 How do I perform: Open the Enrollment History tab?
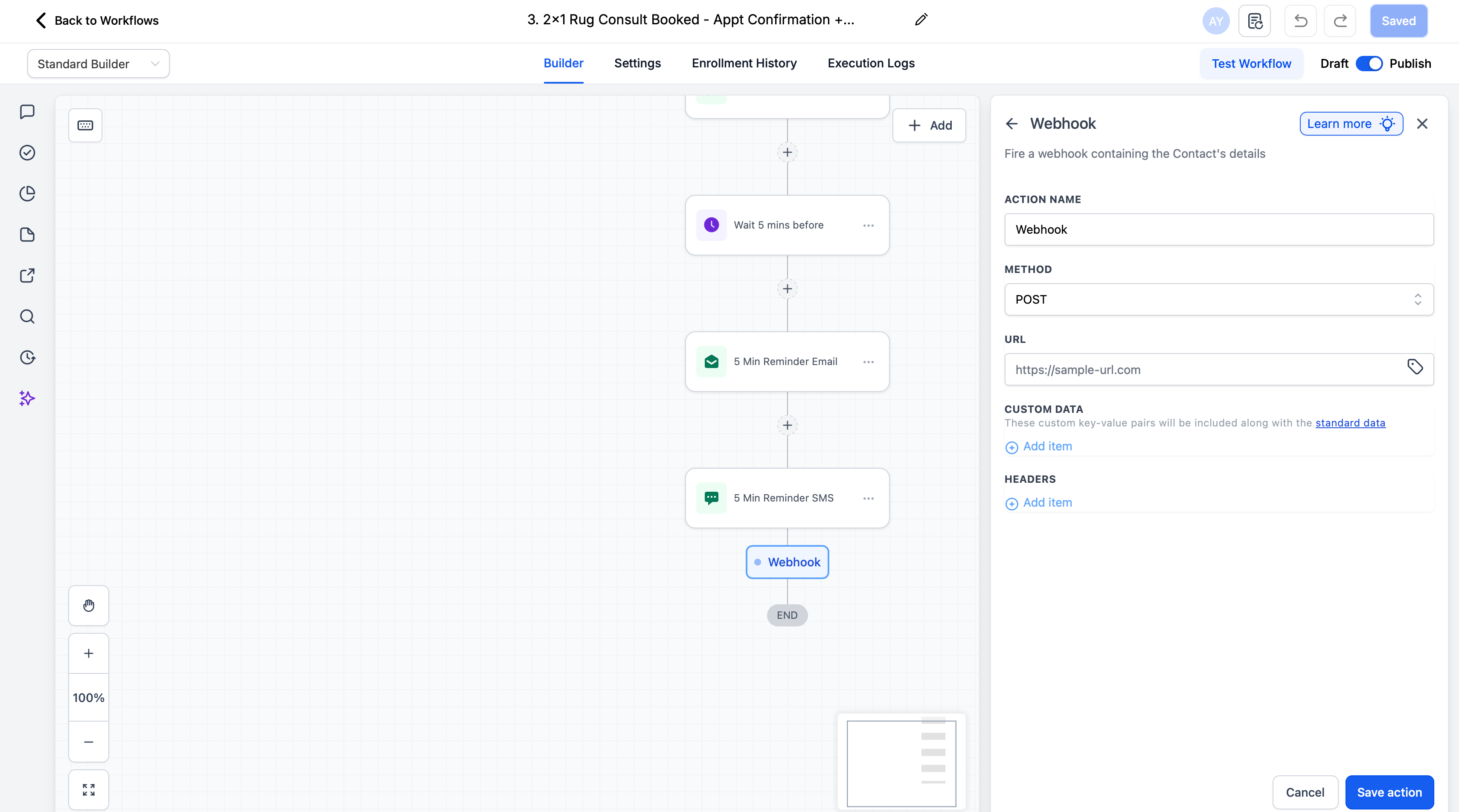tap(744, 64)
